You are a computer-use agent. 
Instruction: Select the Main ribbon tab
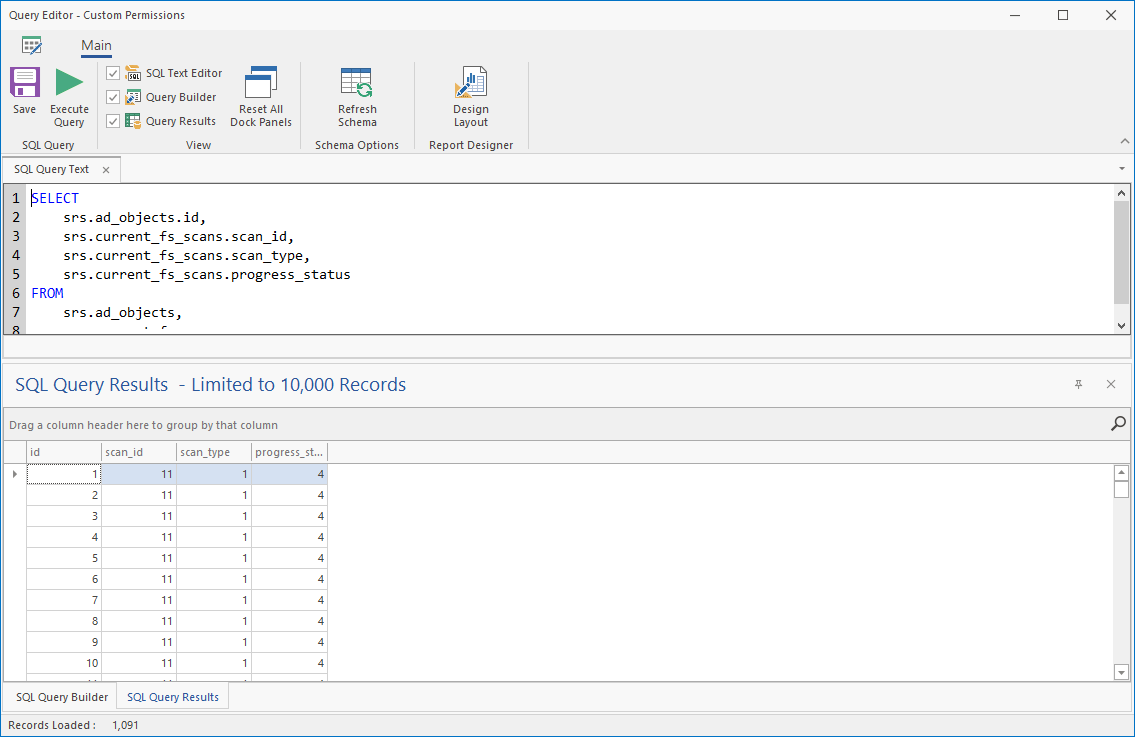click(x=96, y=46)
